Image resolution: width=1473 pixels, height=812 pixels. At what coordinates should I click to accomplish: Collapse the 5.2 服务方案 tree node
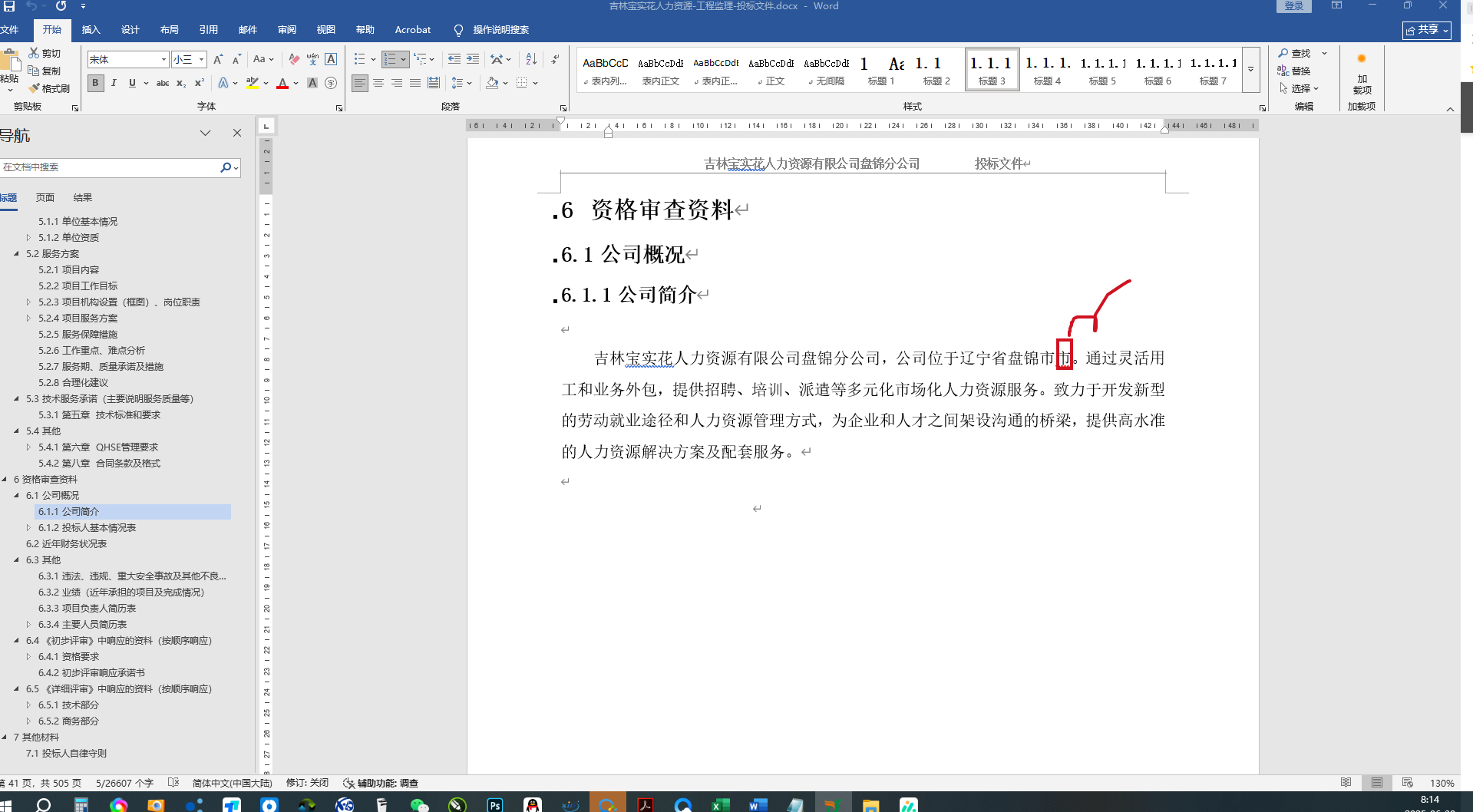click(16, 253)
